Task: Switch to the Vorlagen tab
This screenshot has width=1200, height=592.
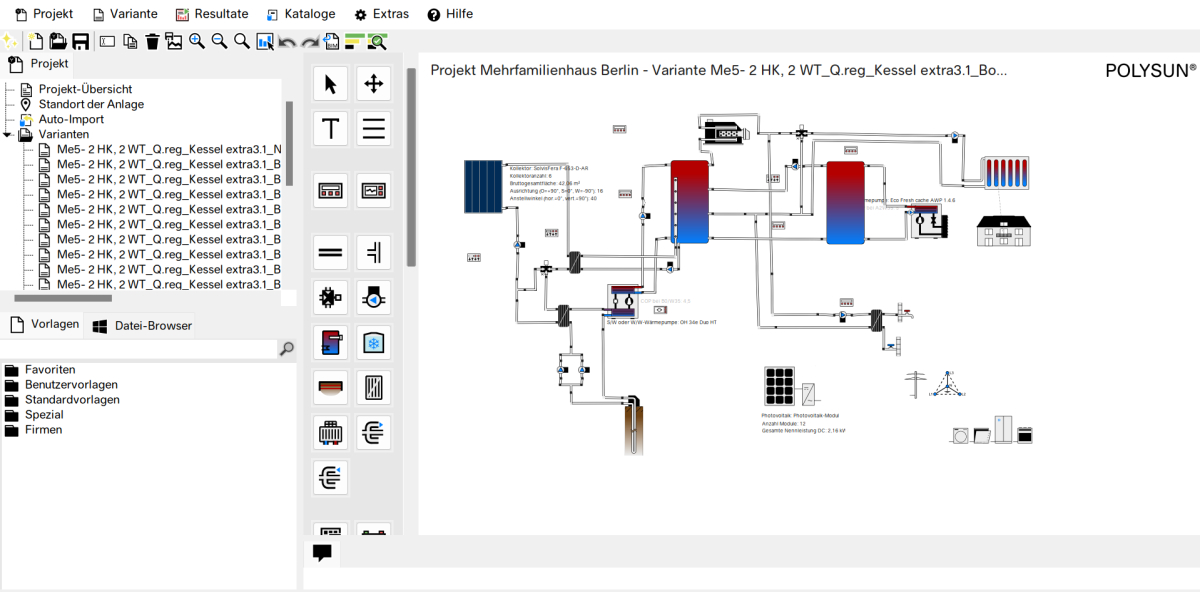Action: [44, 325]
